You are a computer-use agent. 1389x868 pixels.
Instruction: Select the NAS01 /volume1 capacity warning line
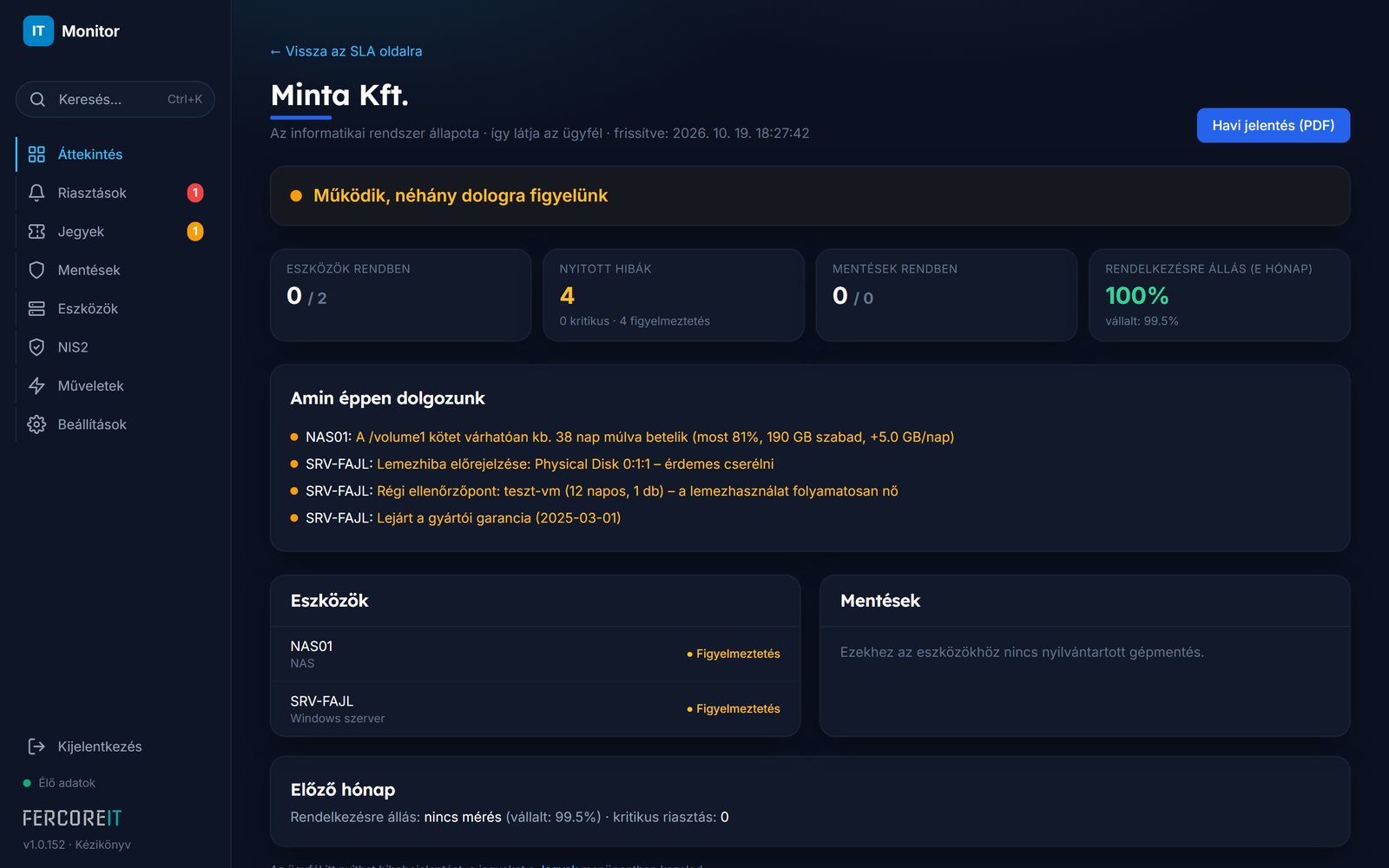tap(622, 437)
